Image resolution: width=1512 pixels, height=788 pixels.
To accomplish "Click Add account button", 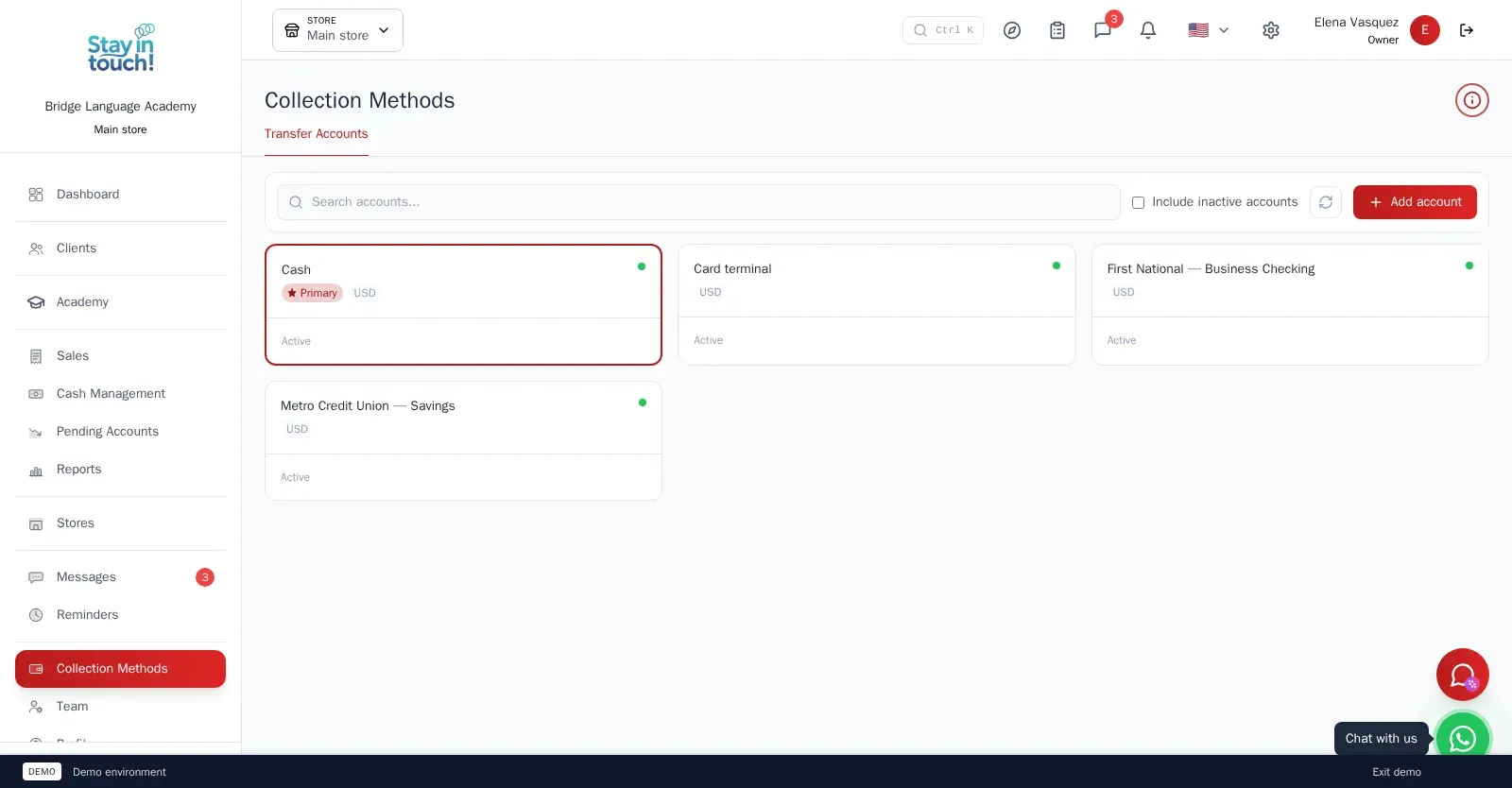I will [x=1415, y=202].
